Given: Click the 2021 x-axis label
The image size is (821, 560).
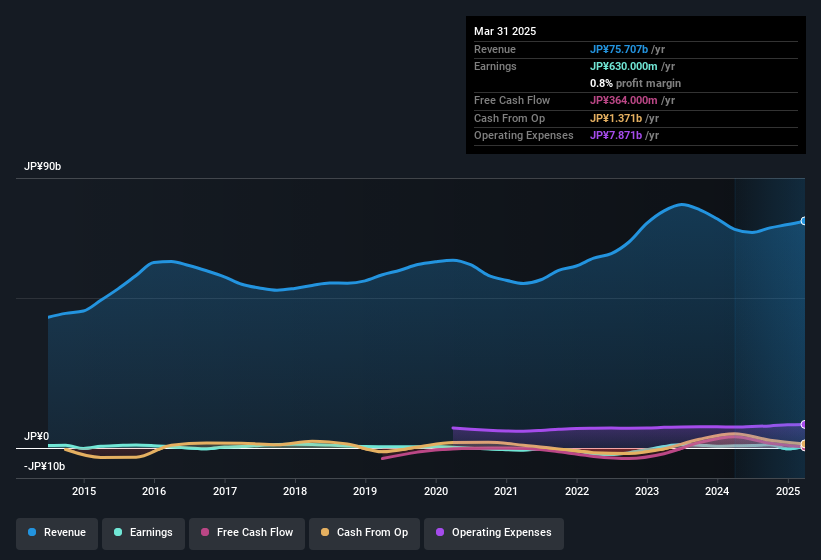Looking at the screenshot, I should (506, 491).
